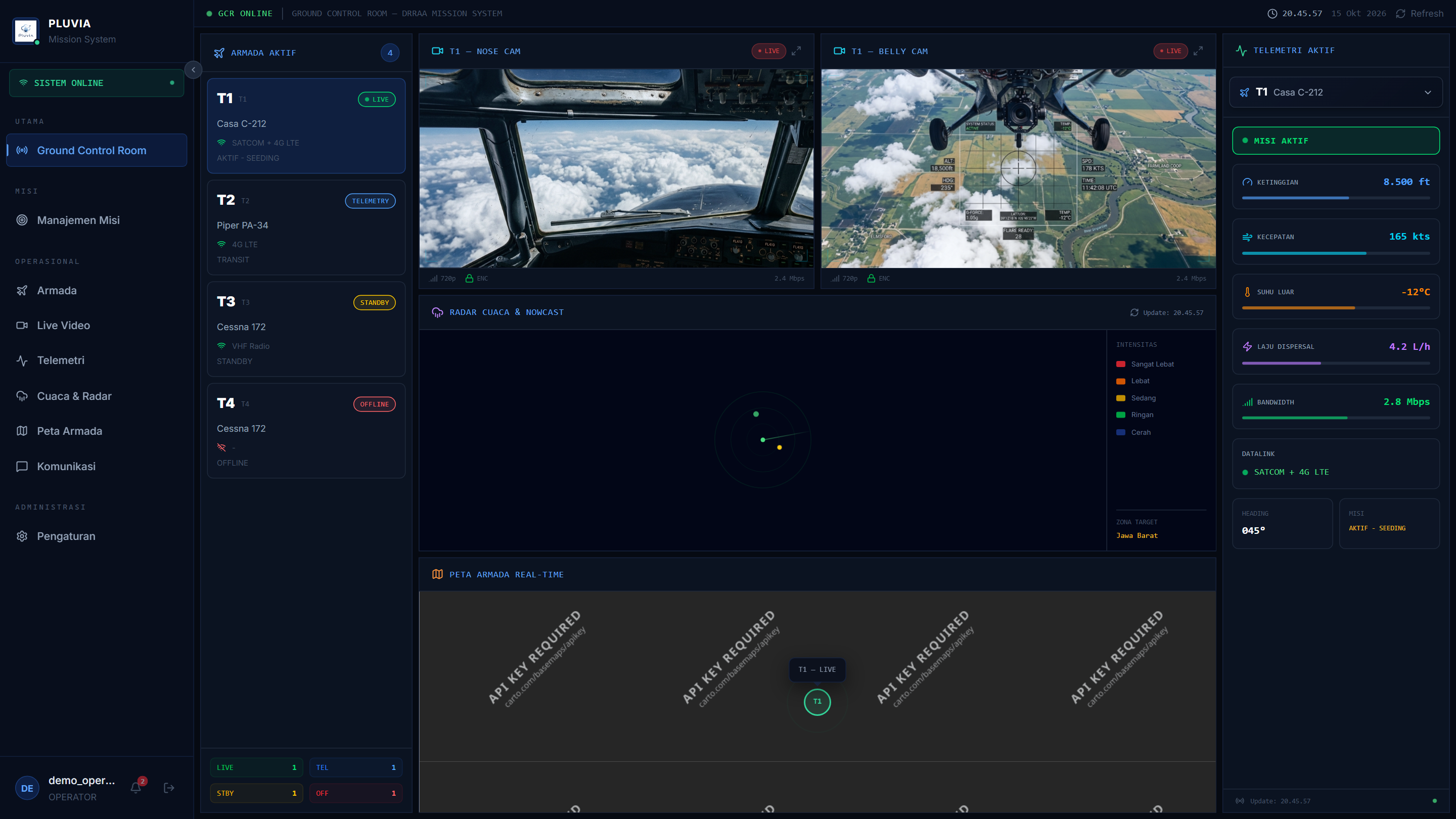The height and width of the screenshot is (819, 1456).
Task: Filter fleet by TEL counter
Action: point(356,767)
